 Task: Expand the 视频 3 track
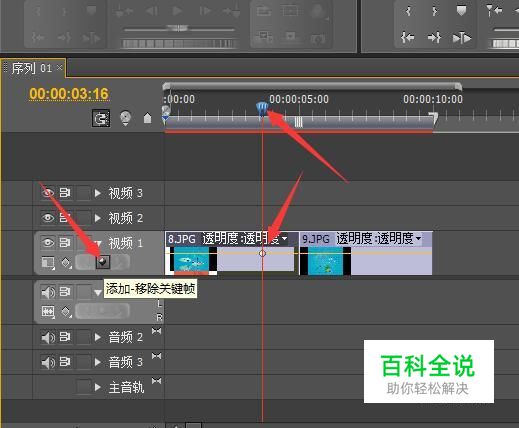point(98,193)
